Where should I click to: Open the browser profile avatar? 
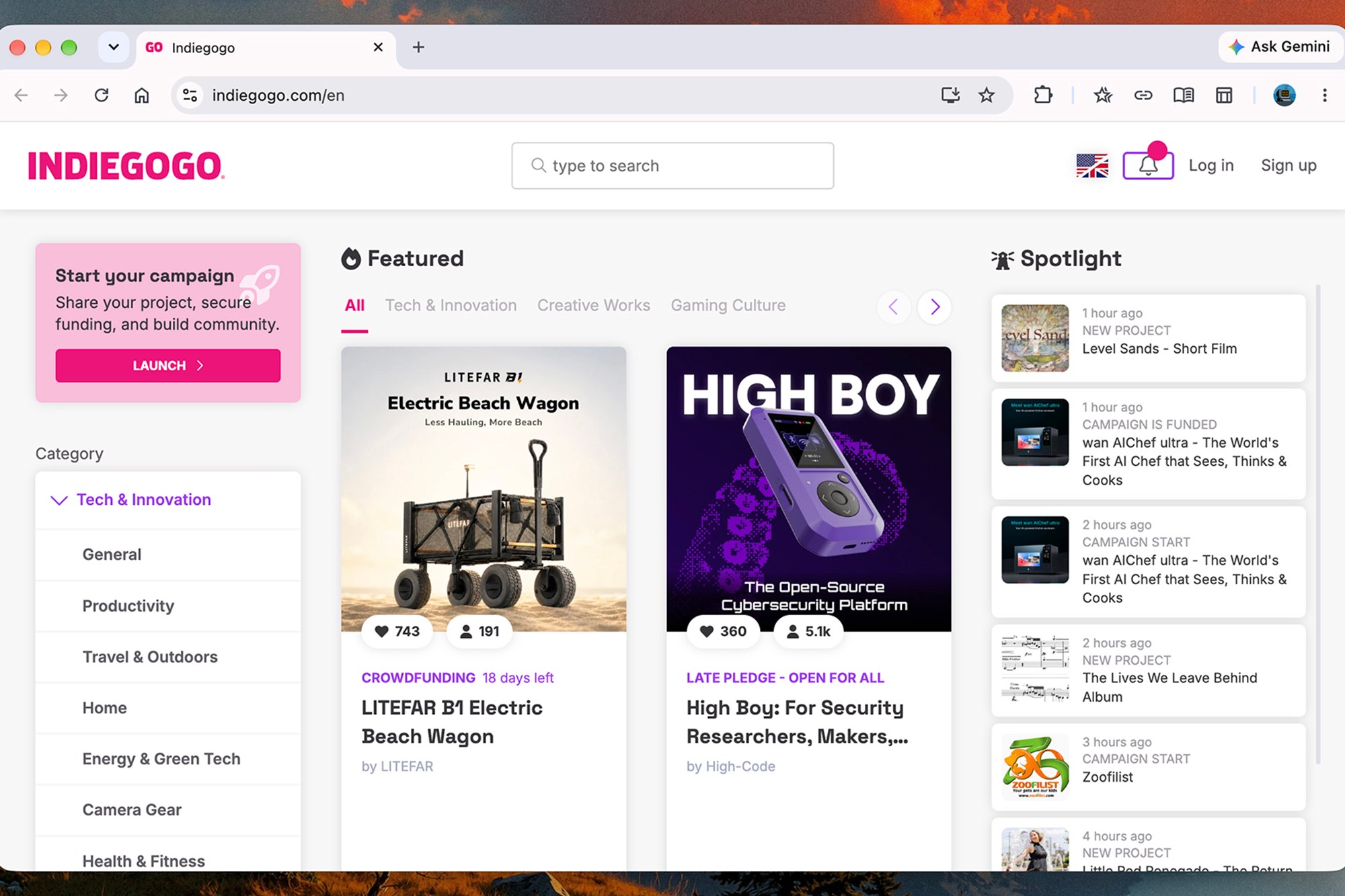click(x=1284, y=95)
